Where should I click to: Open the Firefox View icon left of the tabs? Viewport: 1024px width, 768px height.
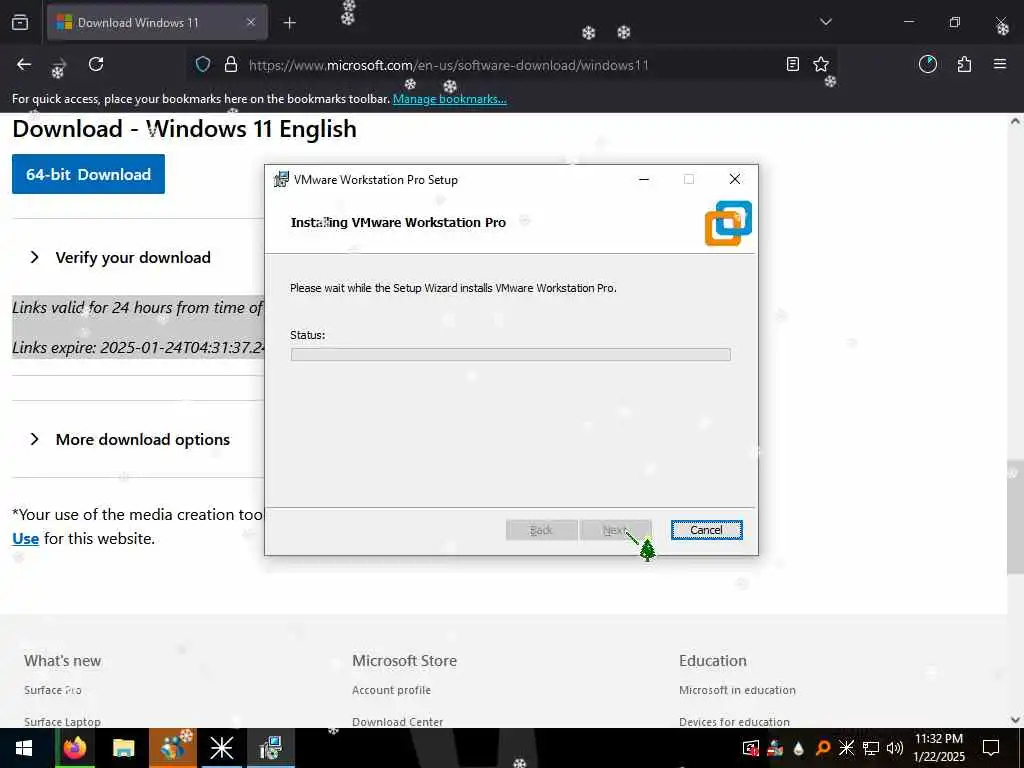(x=20, y=22)
